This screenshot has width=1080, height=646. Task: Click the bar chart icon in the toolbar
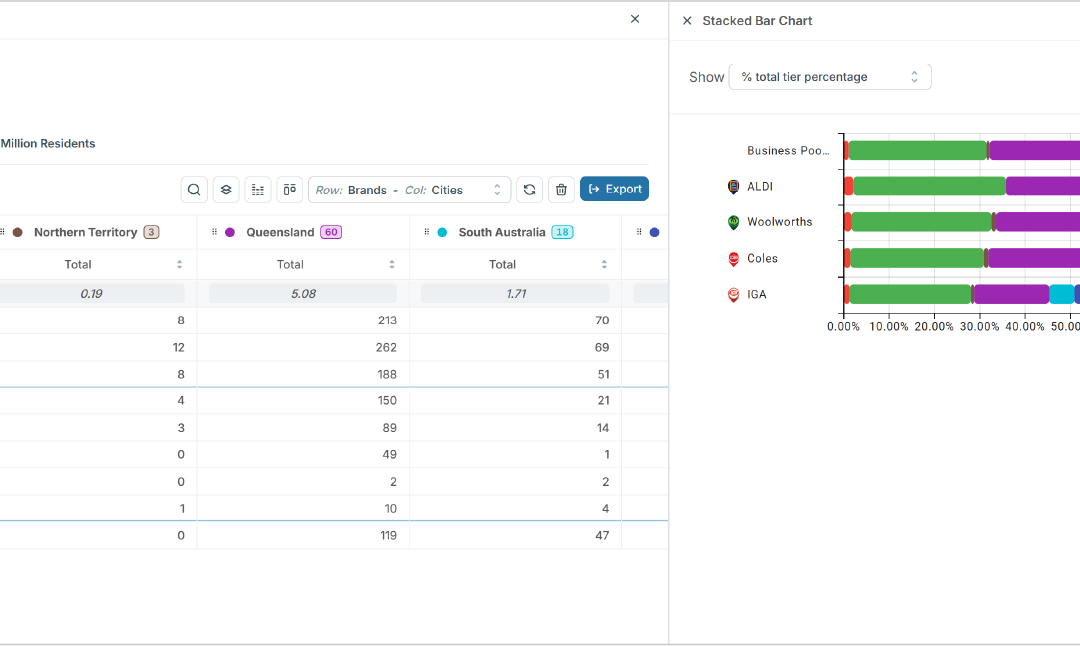point(258,189)
